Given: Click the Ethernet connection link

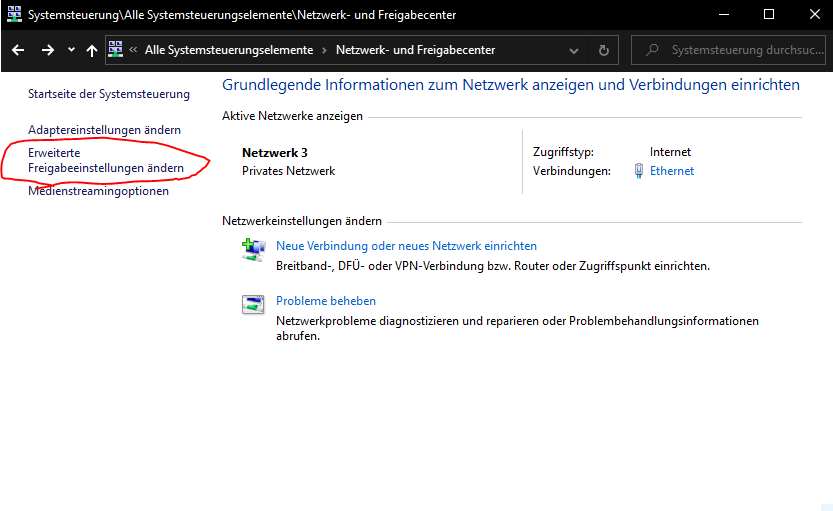Looking at the screenshot, I should [672, 171].
